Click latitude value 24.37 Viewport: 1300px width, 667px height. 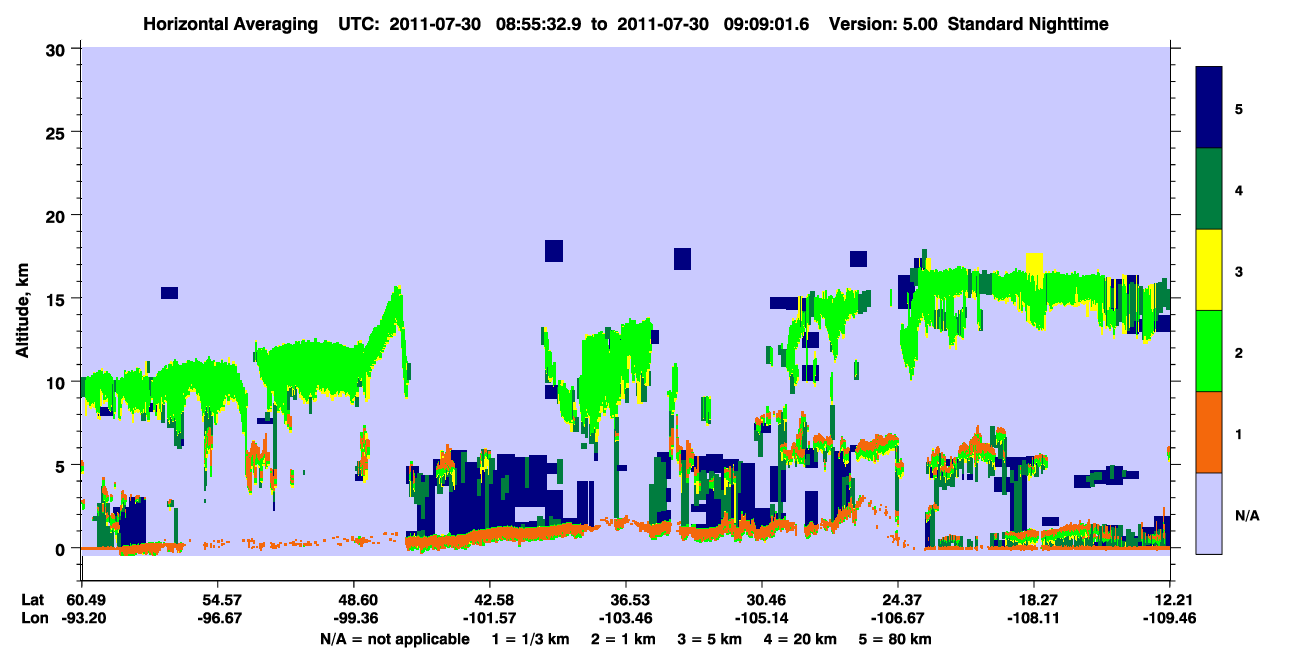click(x=898, y=599)
